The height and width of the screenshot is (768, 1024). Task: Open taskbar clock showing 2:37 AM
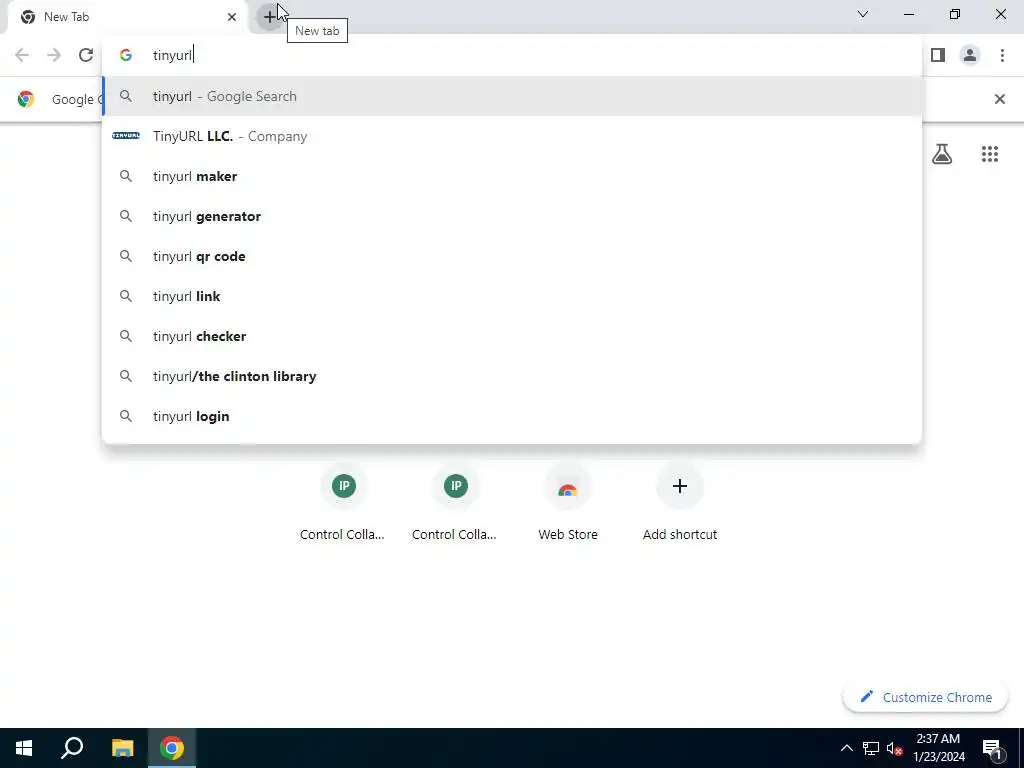tap(938, 748)
